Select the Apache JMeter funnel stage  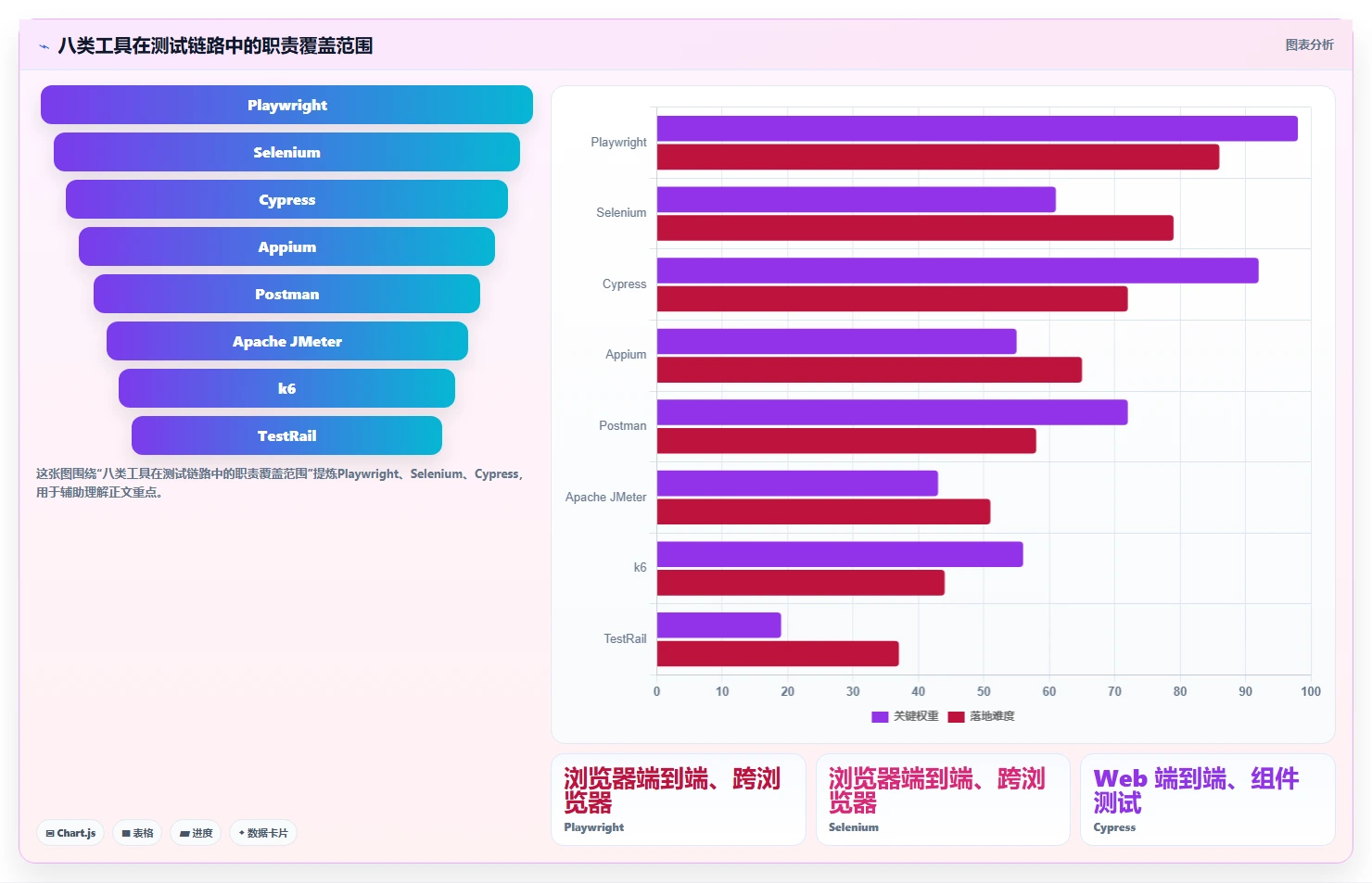(286, 341)
